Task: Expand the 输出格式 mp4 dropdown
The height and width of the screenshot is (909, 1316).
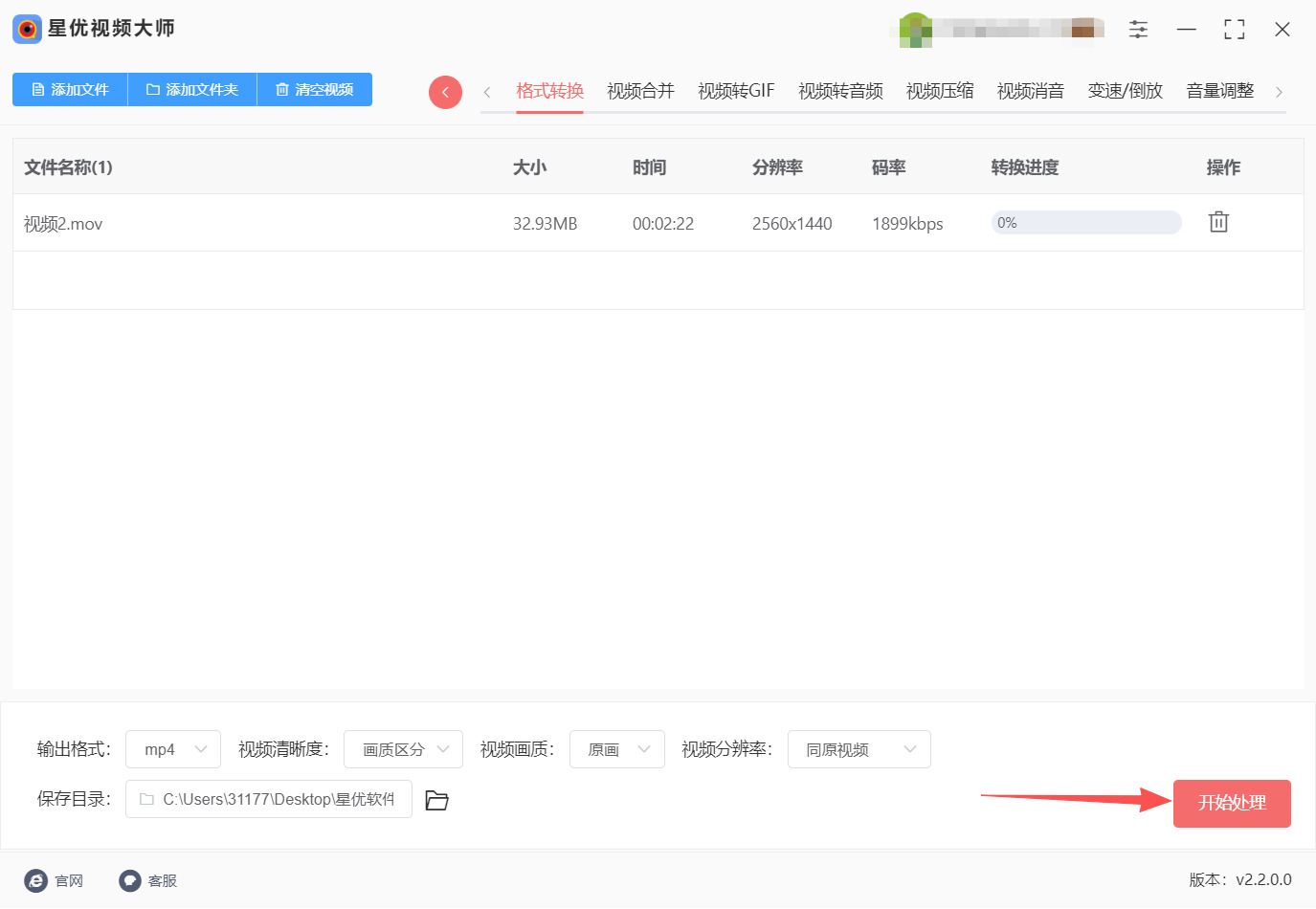Action: (x=173, y=749)
